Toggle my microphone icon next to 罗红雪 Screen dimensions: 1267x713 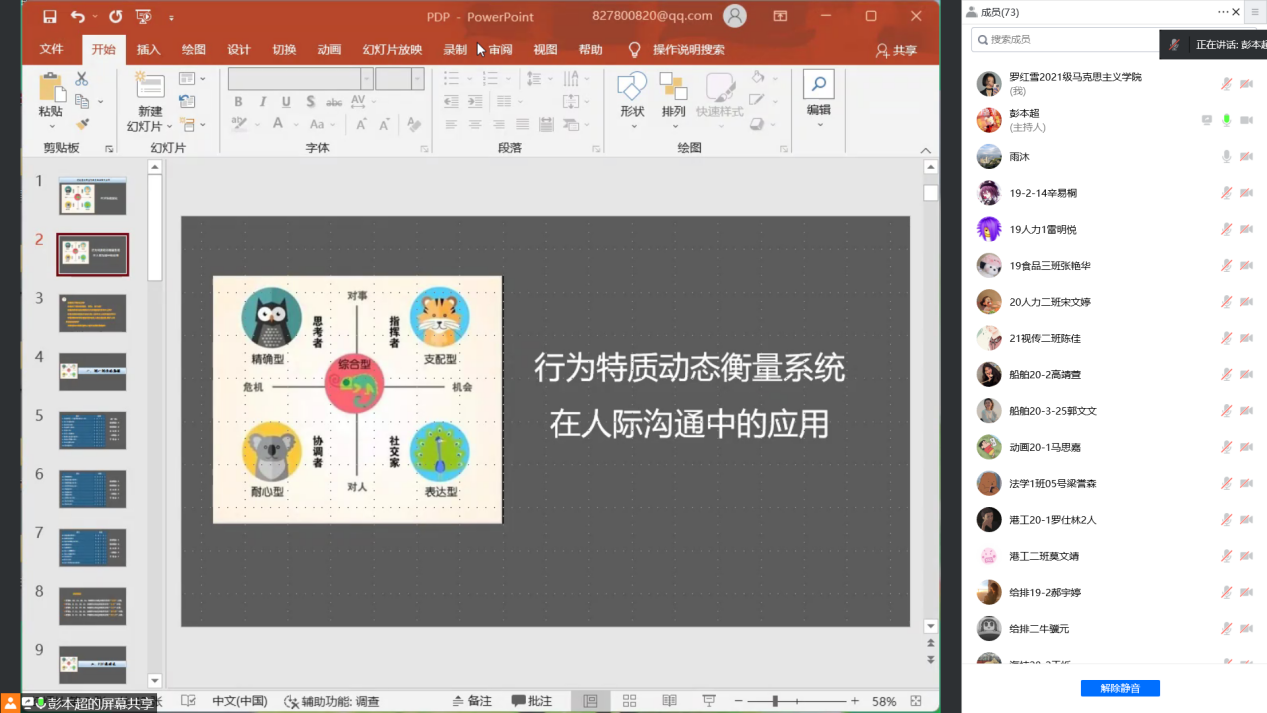click(x=1226, y=84)
